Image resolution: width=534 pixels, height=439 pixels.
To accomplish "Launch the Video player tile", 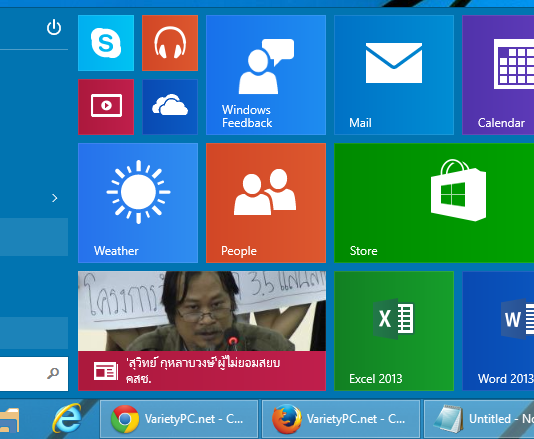I will [106, 107].
